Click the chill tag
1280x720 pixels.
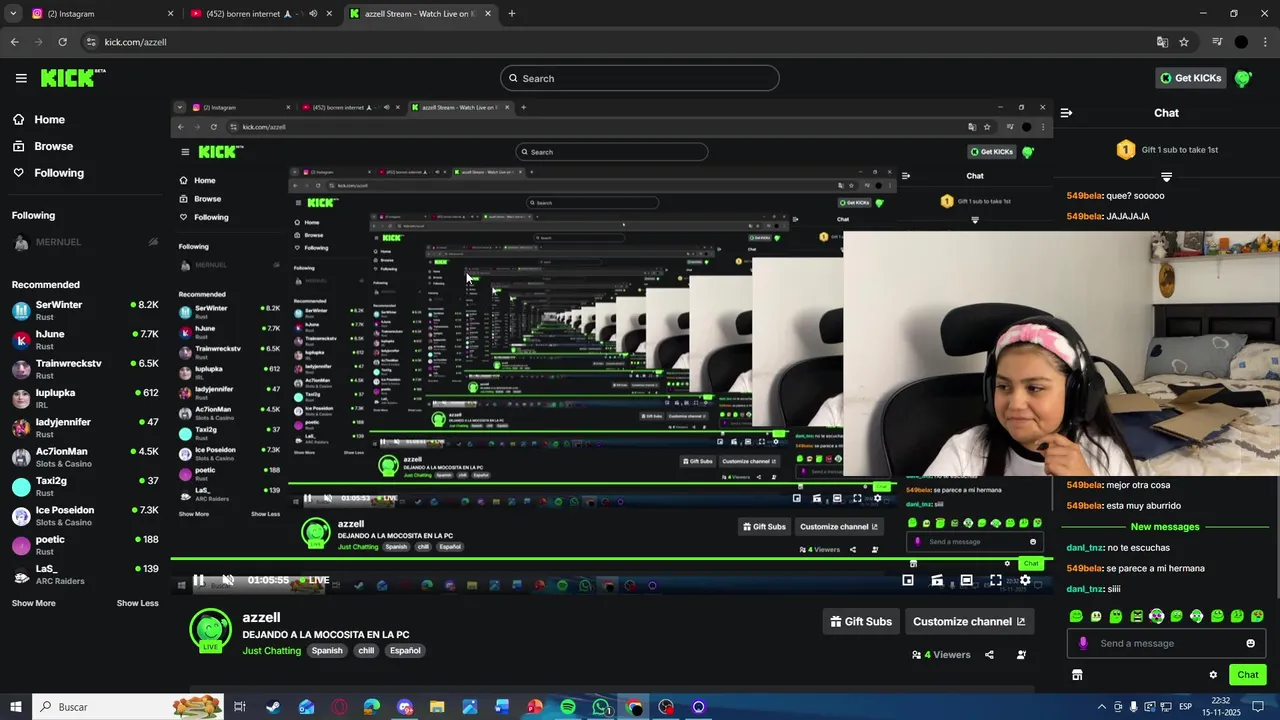tap(366, 651)
